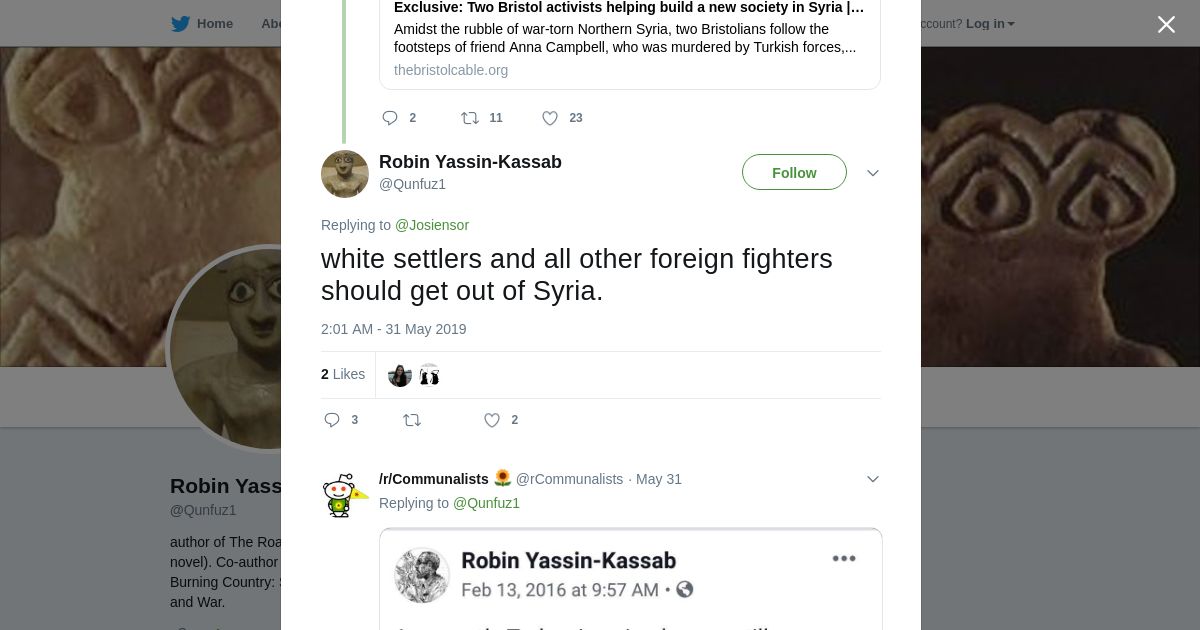Reply to Robin Yassin-Kassab's tweet

pos(333,420)
